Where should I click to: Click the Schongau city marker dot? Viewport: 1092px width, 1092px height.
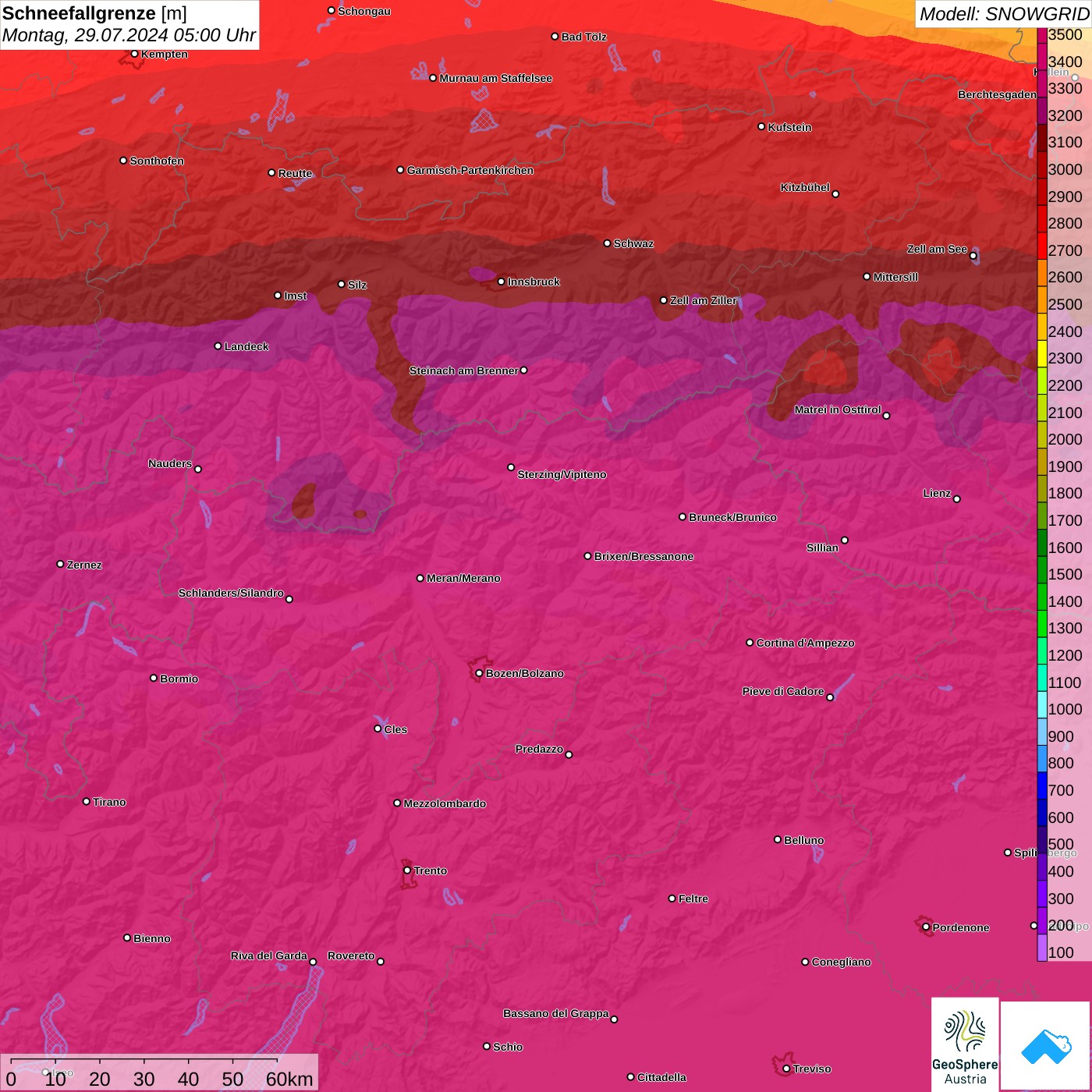[331, 10]
